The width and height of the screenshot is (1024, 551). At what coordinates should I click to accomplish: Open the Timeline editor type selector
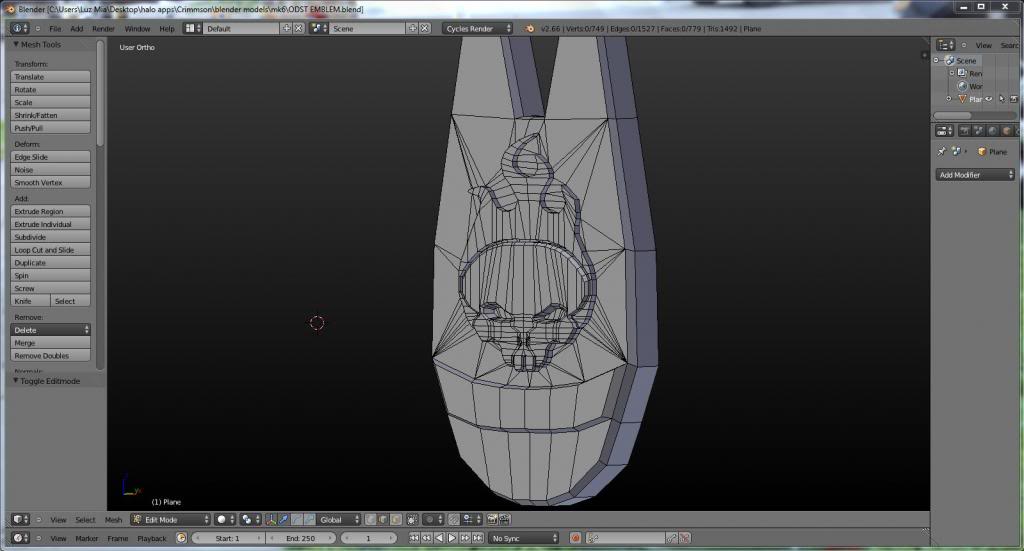[21, 538]
